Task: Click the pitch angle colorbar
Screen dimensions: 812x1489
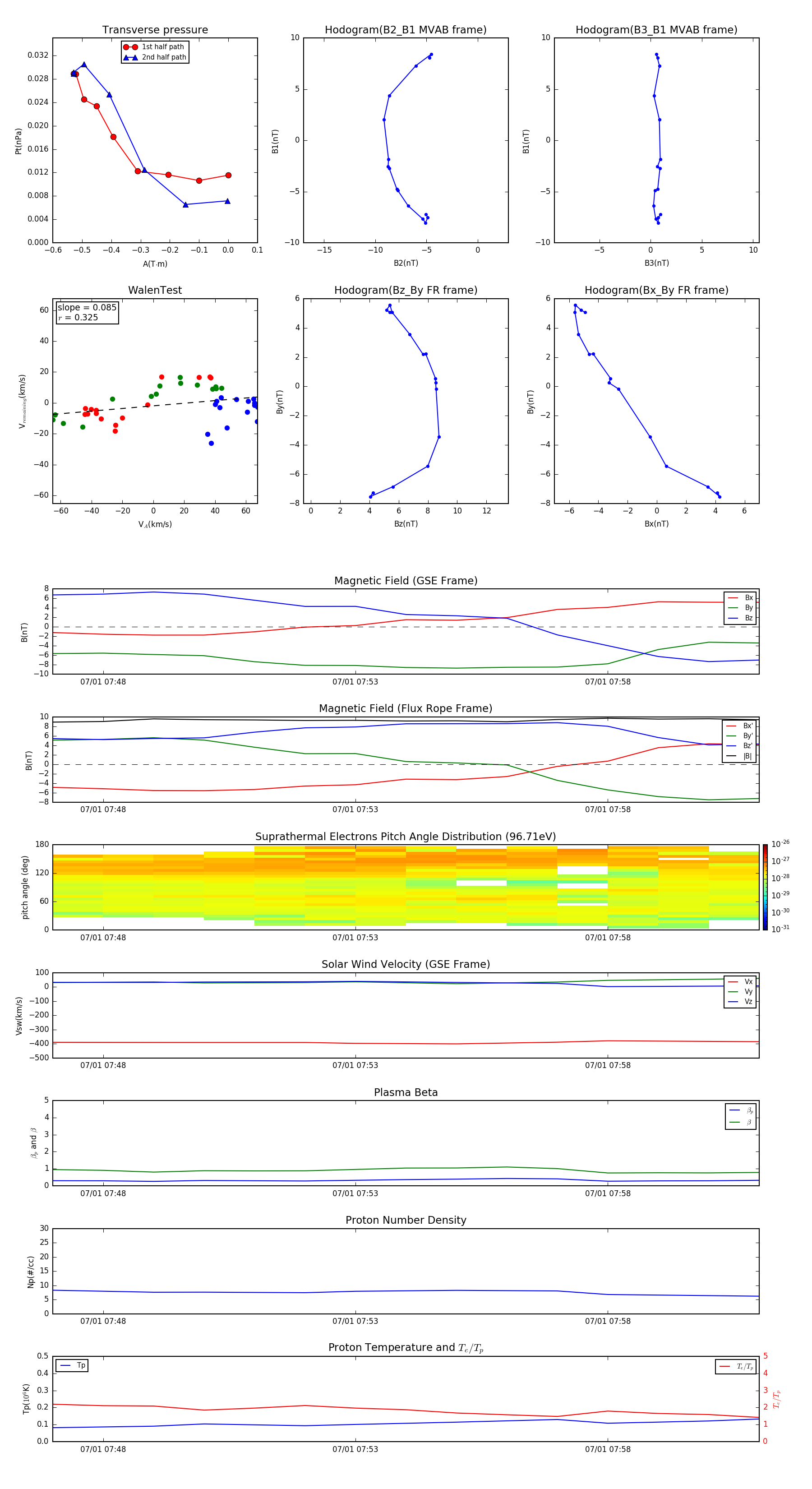Action: [x=765, y=887]
